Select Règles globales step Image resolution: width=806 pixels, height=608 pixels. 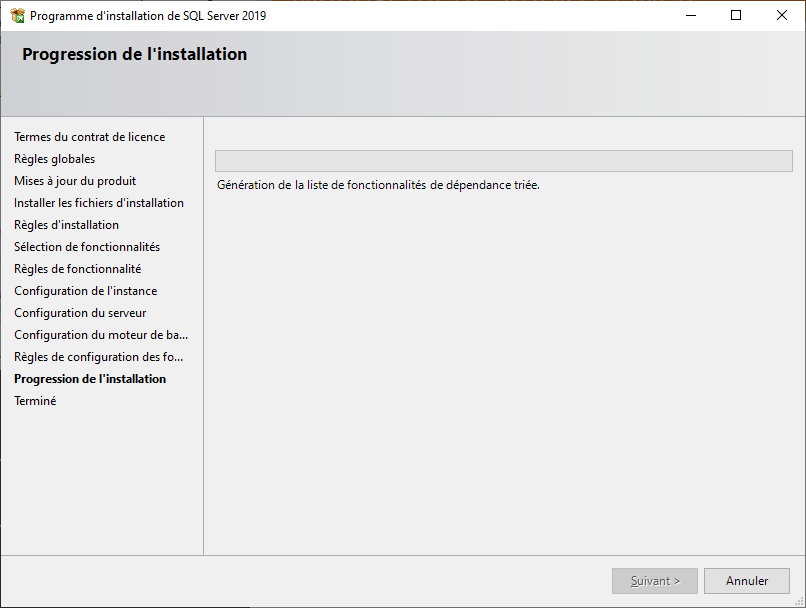pyautogui.click(x=54, y=159)
